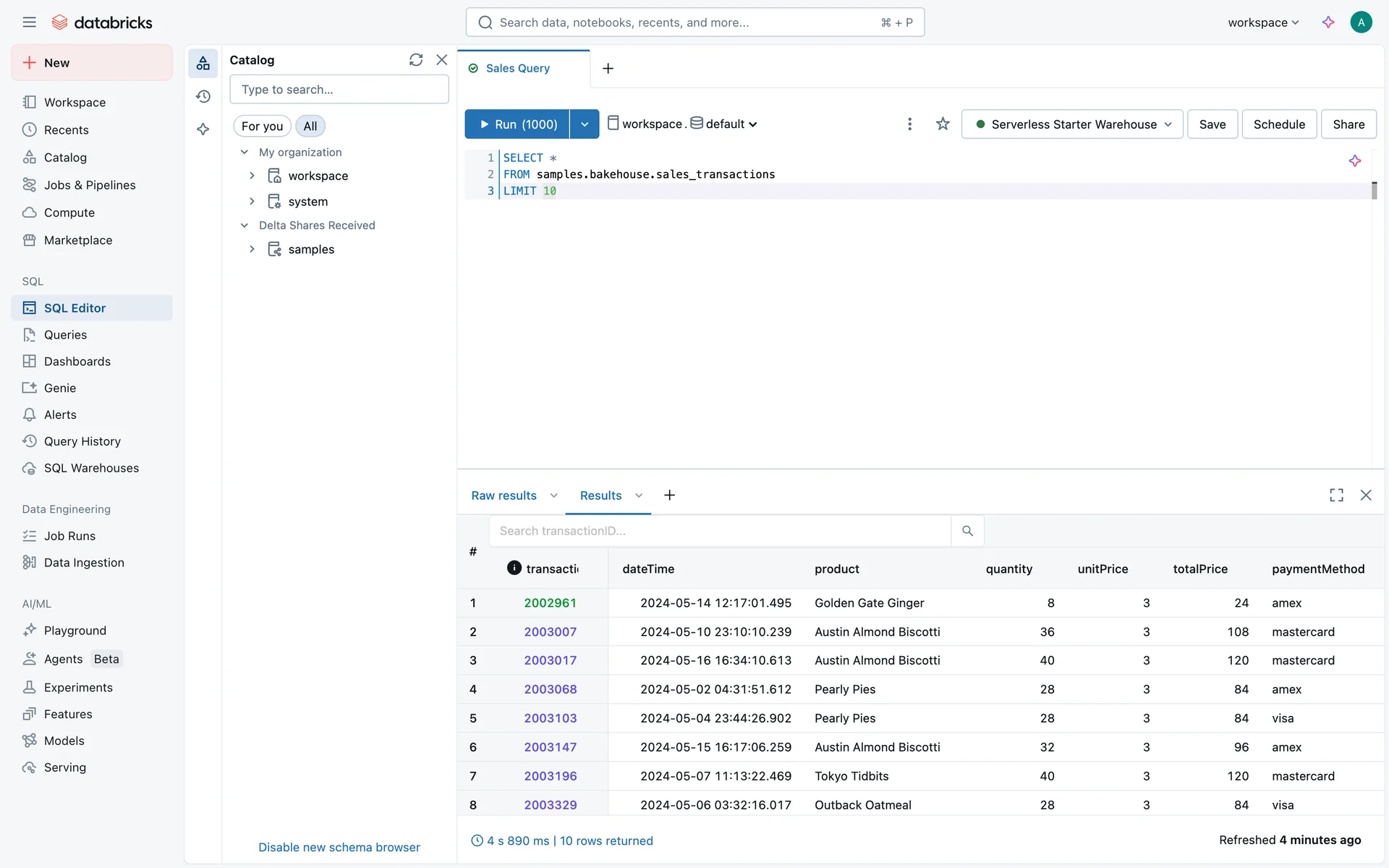Disable new schema browser

[x=339, y=847]
